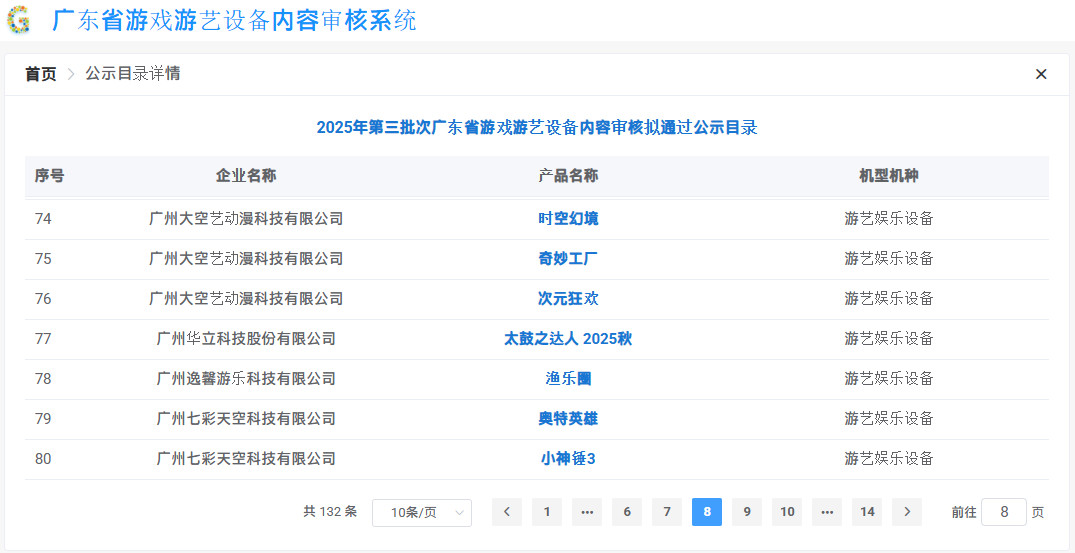Click company cell 广州华立科技股份有限公司
This screenshot has height=553, width=1075.
coord(246,339)
